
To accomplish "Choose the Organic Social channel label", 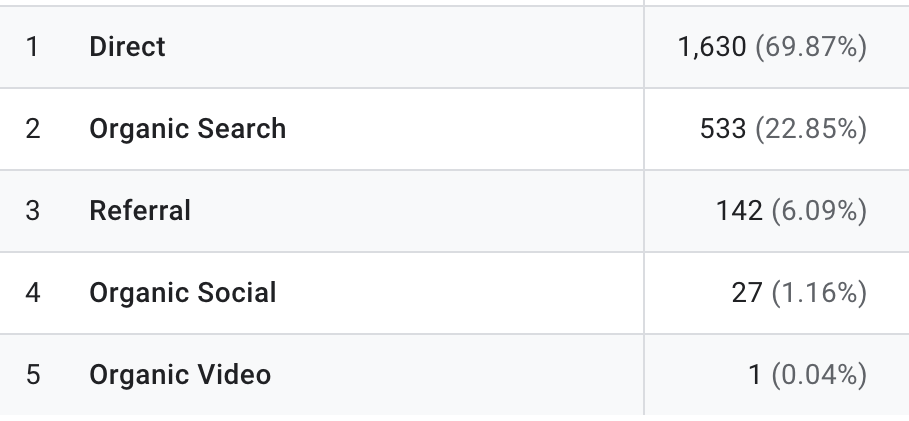I will click(x=182, y=293).
